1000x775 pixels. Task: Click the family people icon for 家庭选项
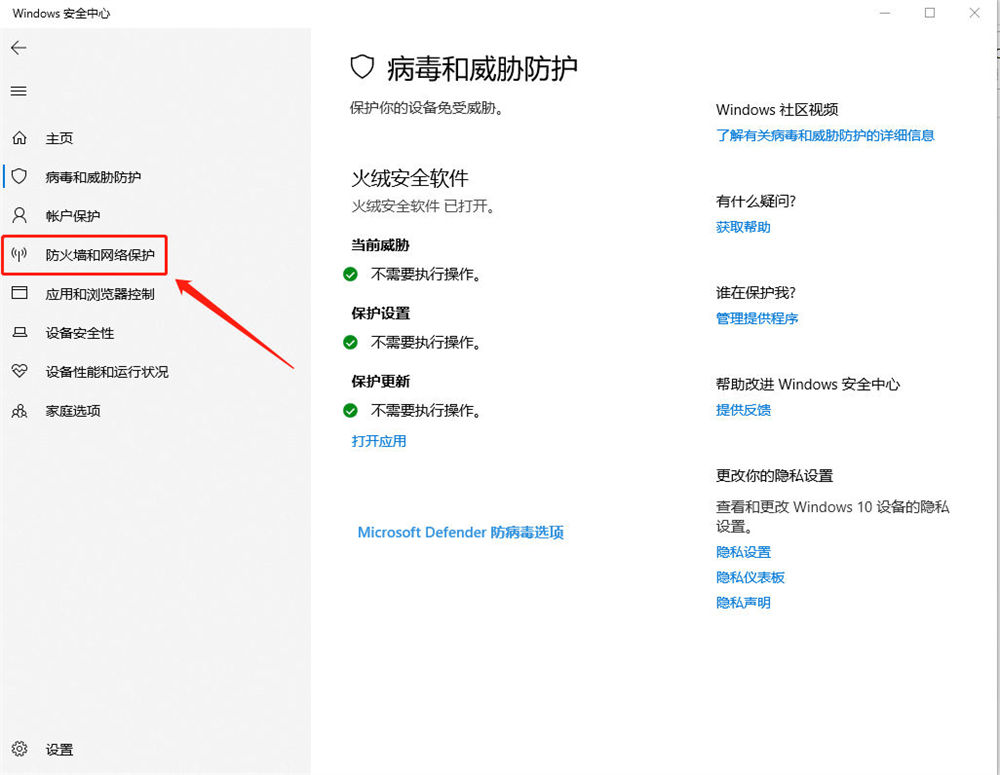20,410
